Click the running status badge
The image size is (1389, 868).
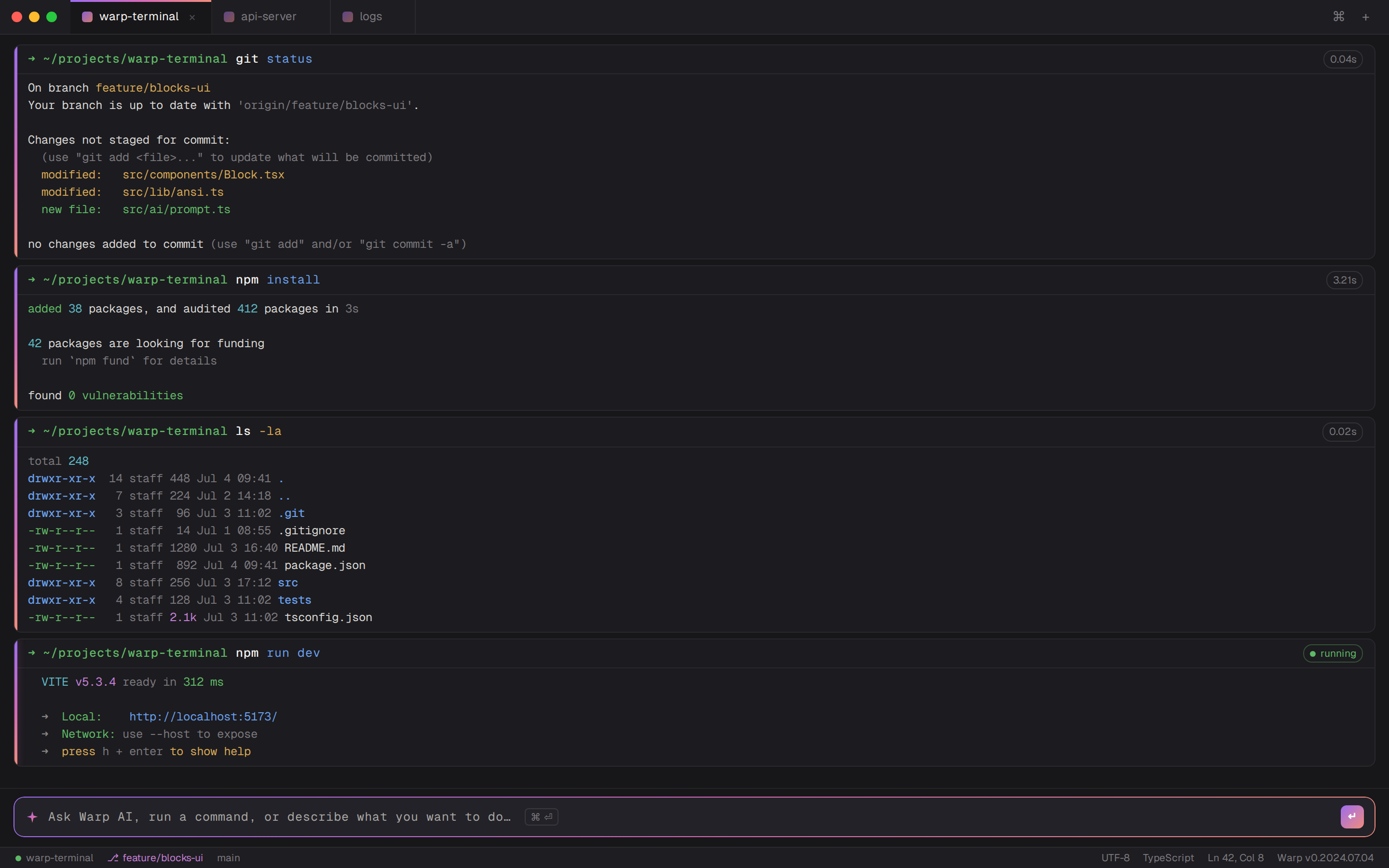click(x=1333, y=653)
